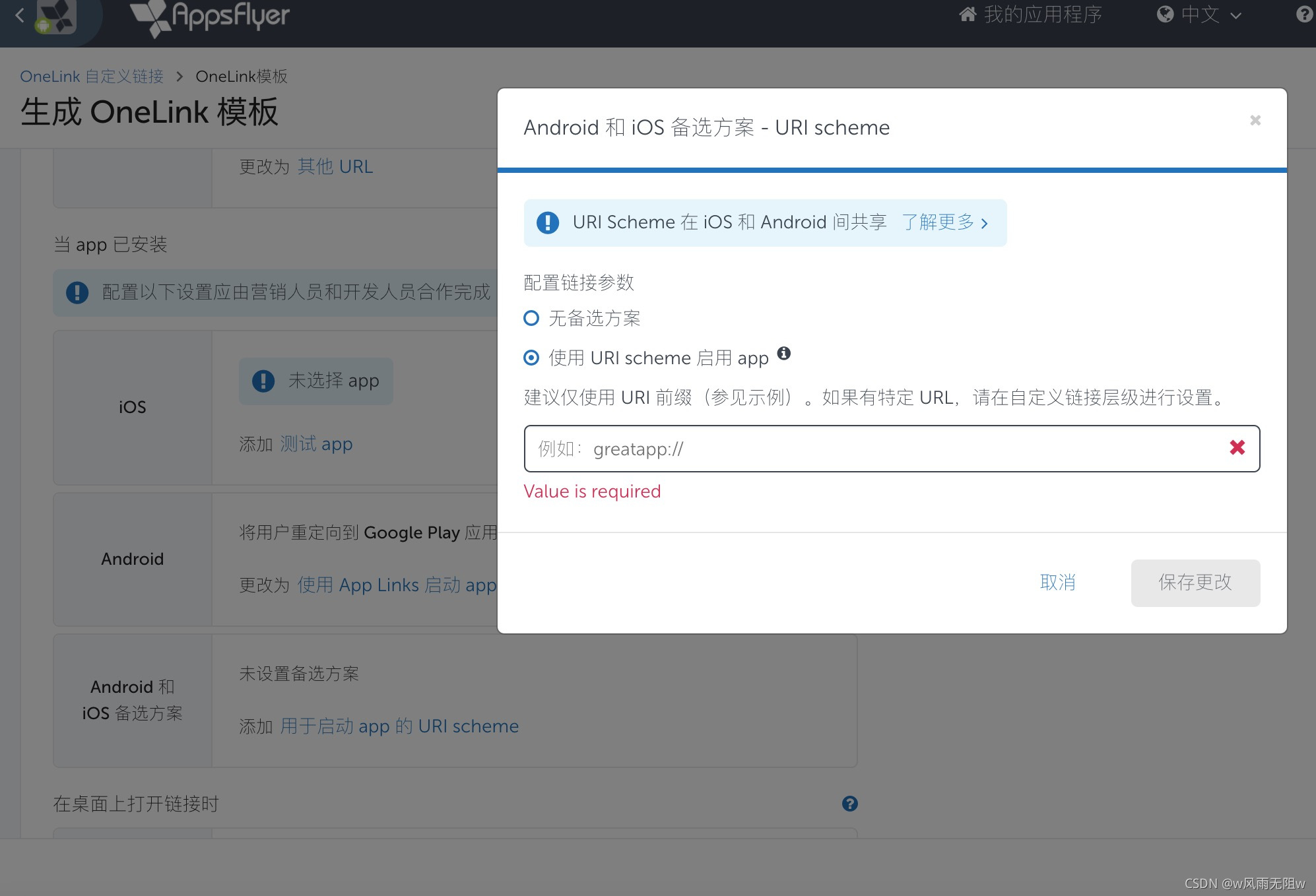The height and width of the screenshot is (896, 1316).
Task: Click the back arrow in the top bar
Action: [20, 15]
